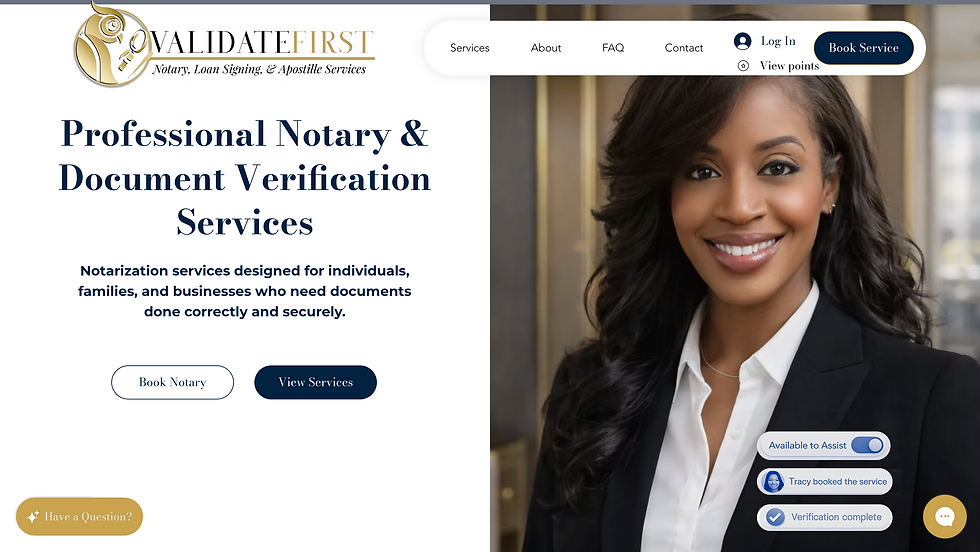
Task: Click the user avatar icon beside Log In
Action: tap(742, 41)
